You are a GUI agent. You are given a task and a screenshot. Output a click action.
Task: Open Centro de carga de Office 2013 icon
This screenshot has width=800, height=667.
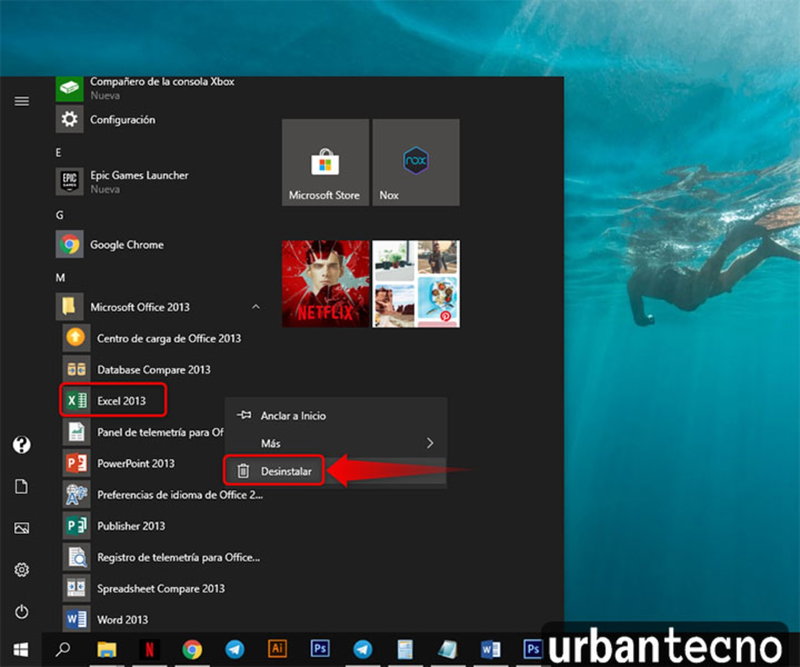click(x=76, y=338)
